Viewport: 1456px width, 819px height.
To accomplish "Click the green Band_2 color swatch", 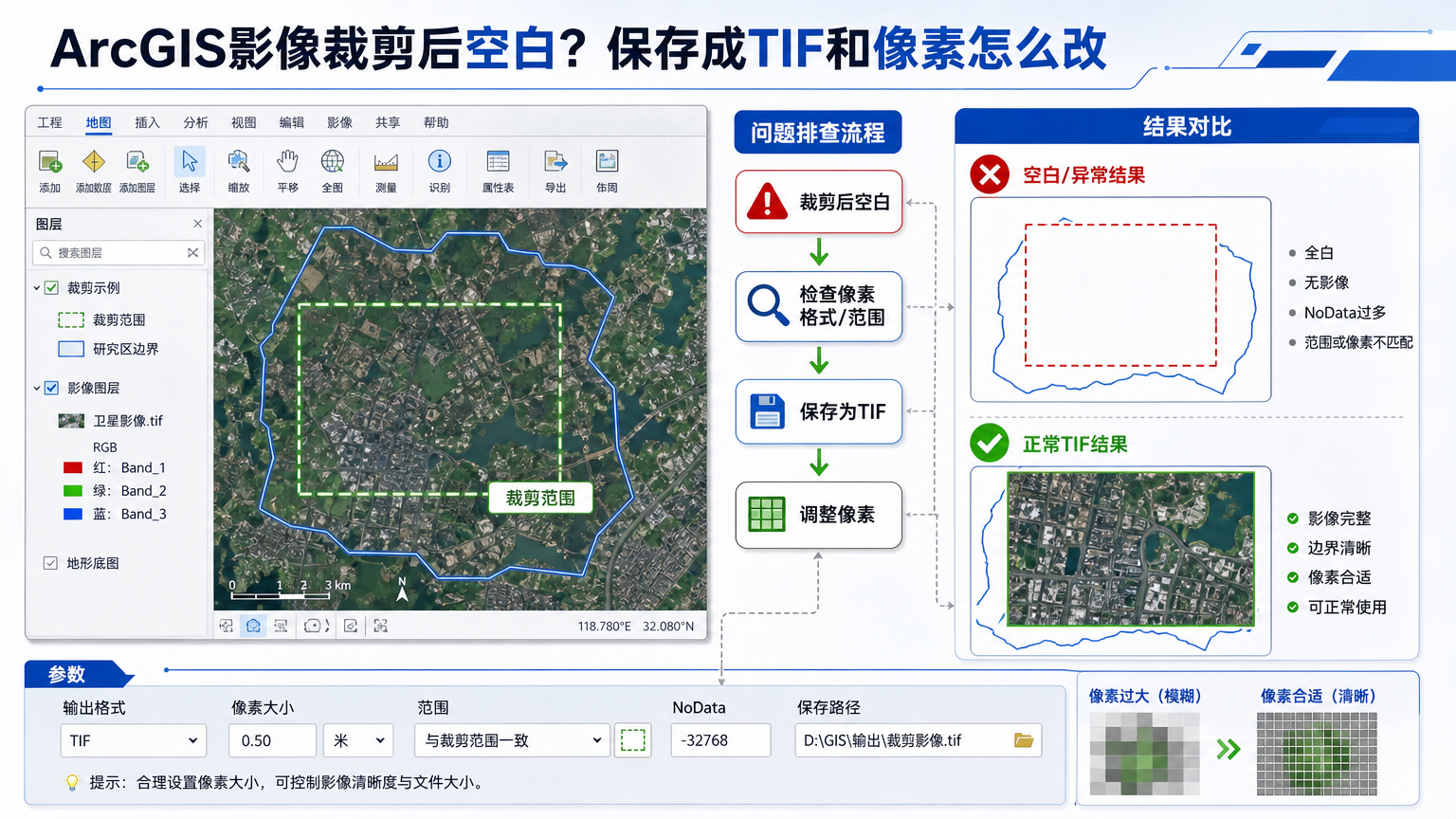I will [x=73, y=490].
